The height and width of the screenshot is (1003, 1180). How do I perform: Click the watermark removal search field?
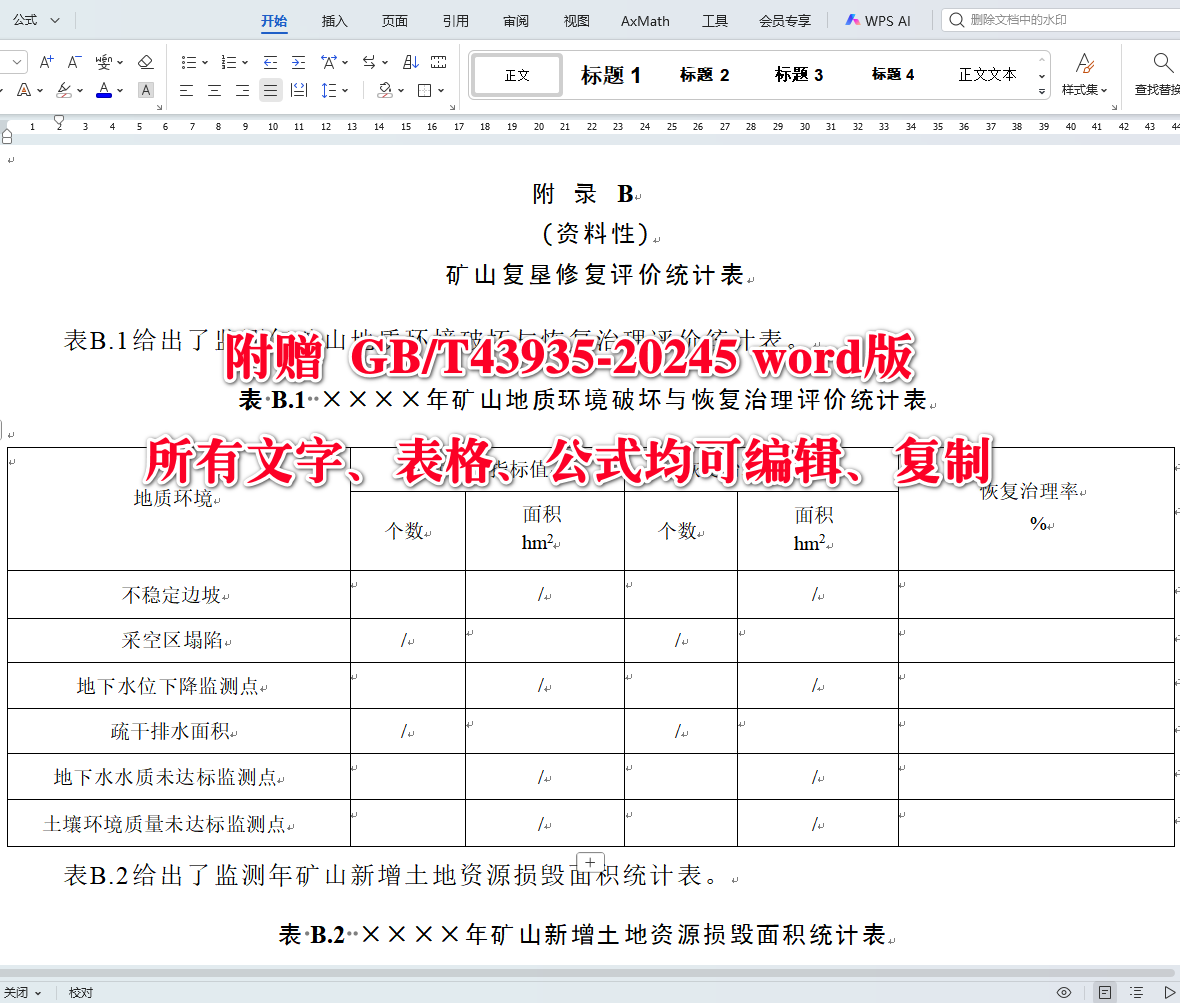click(1060, 20)
